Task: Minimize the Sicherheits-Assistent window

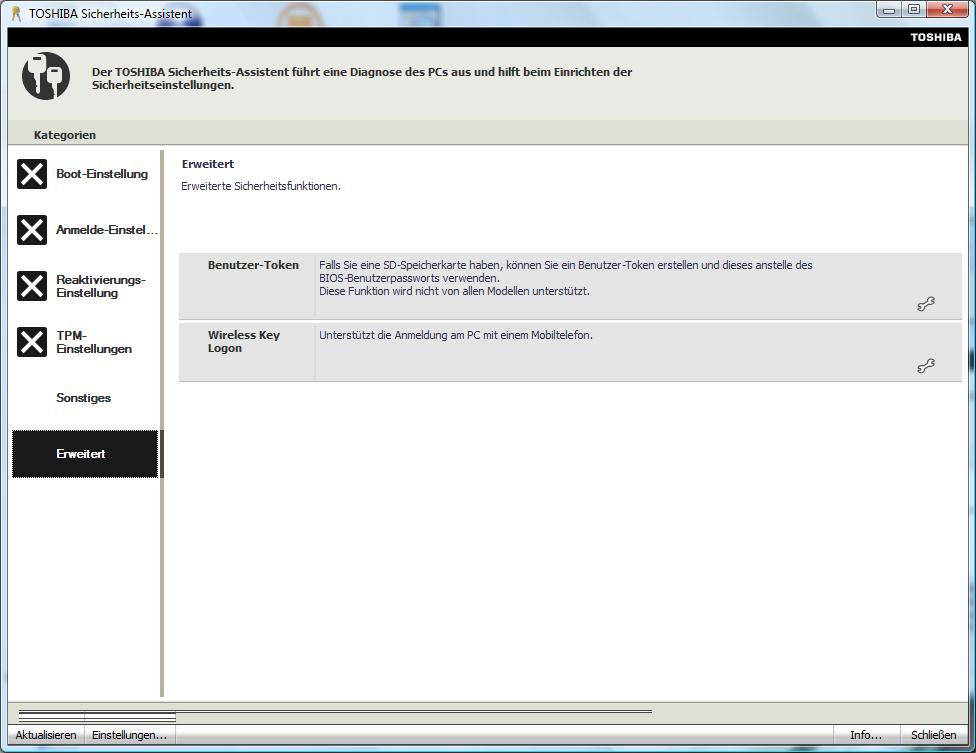Action: pyautogui.click(x=889, y=9)
